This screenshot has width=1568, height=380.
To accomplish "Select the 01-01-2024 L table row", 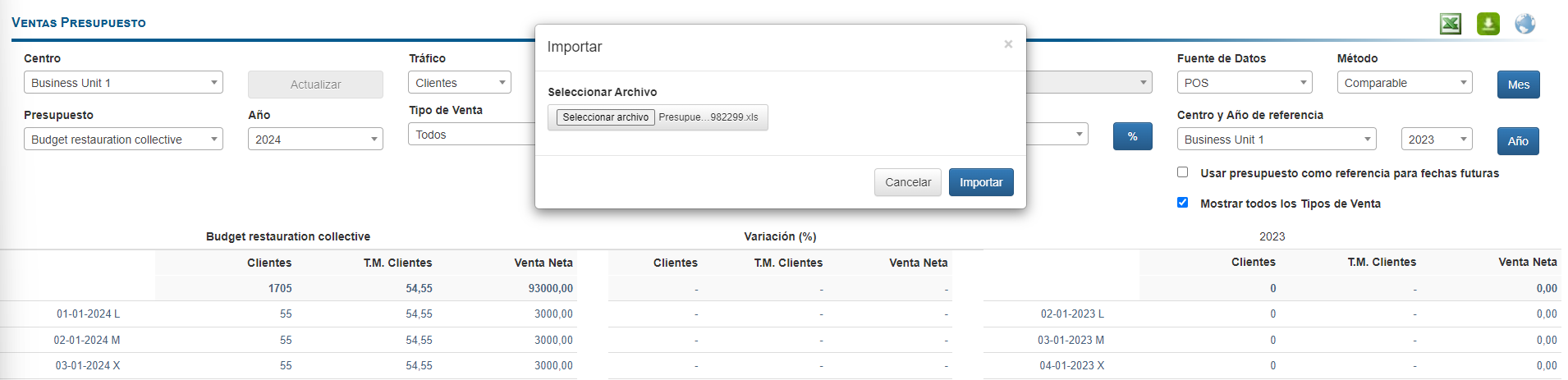I will pyautogui.click(x=288, y=314).
